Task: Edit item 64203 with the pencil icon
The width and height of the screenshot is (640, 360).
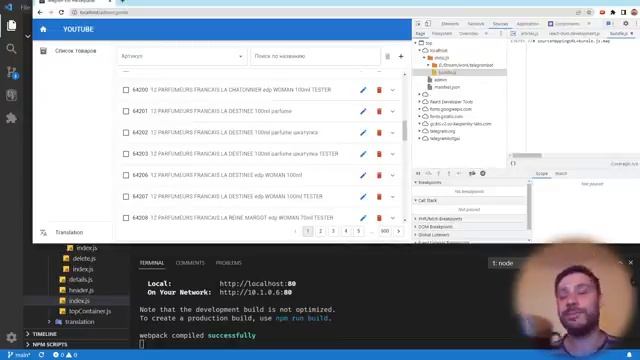Action: (363, 154)
